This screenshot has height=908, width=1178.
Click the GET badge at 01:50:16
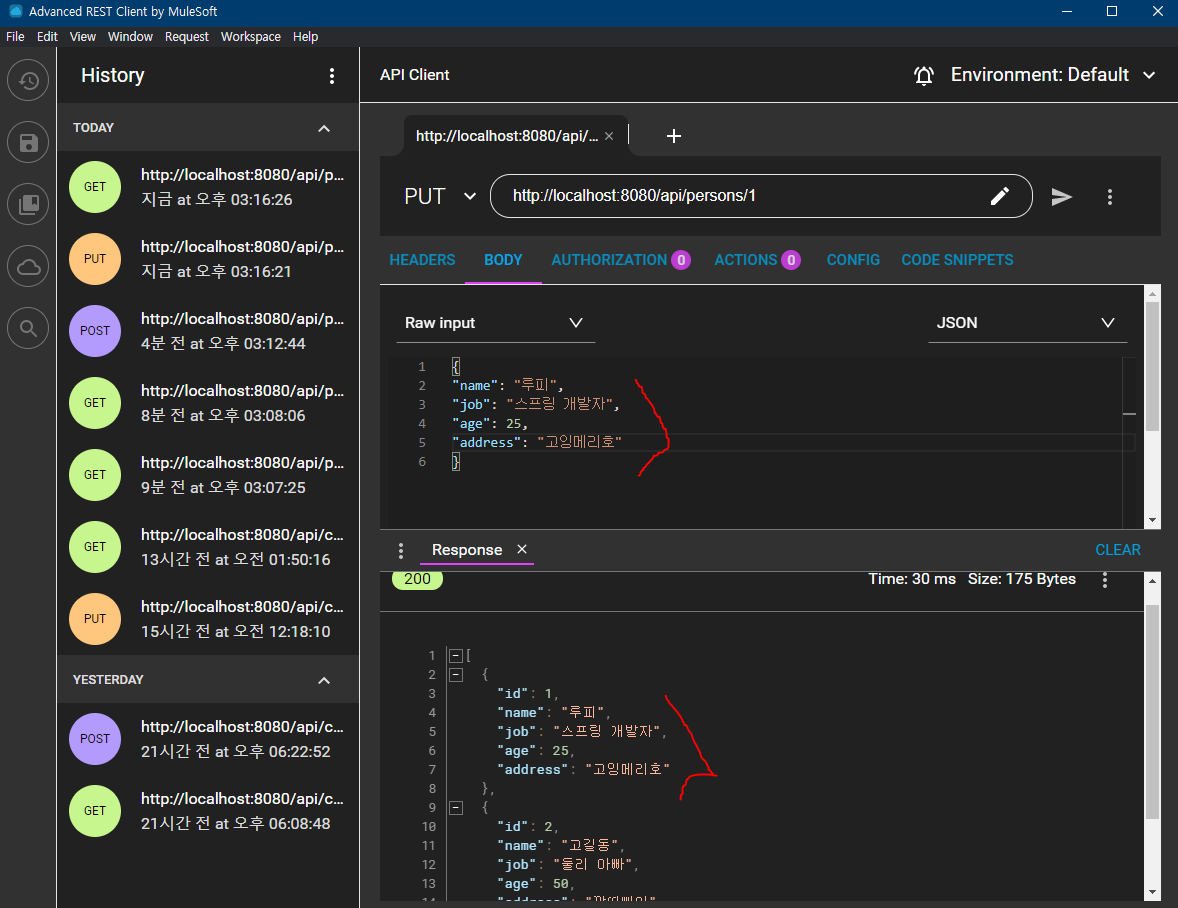click(x=95, y=548)
